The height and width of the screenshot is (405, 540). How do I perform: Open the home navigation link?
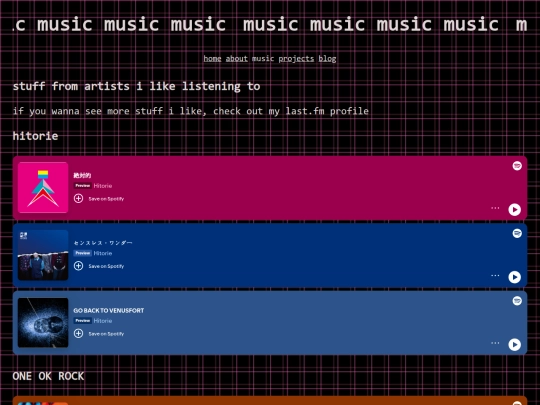click(212, 59)
